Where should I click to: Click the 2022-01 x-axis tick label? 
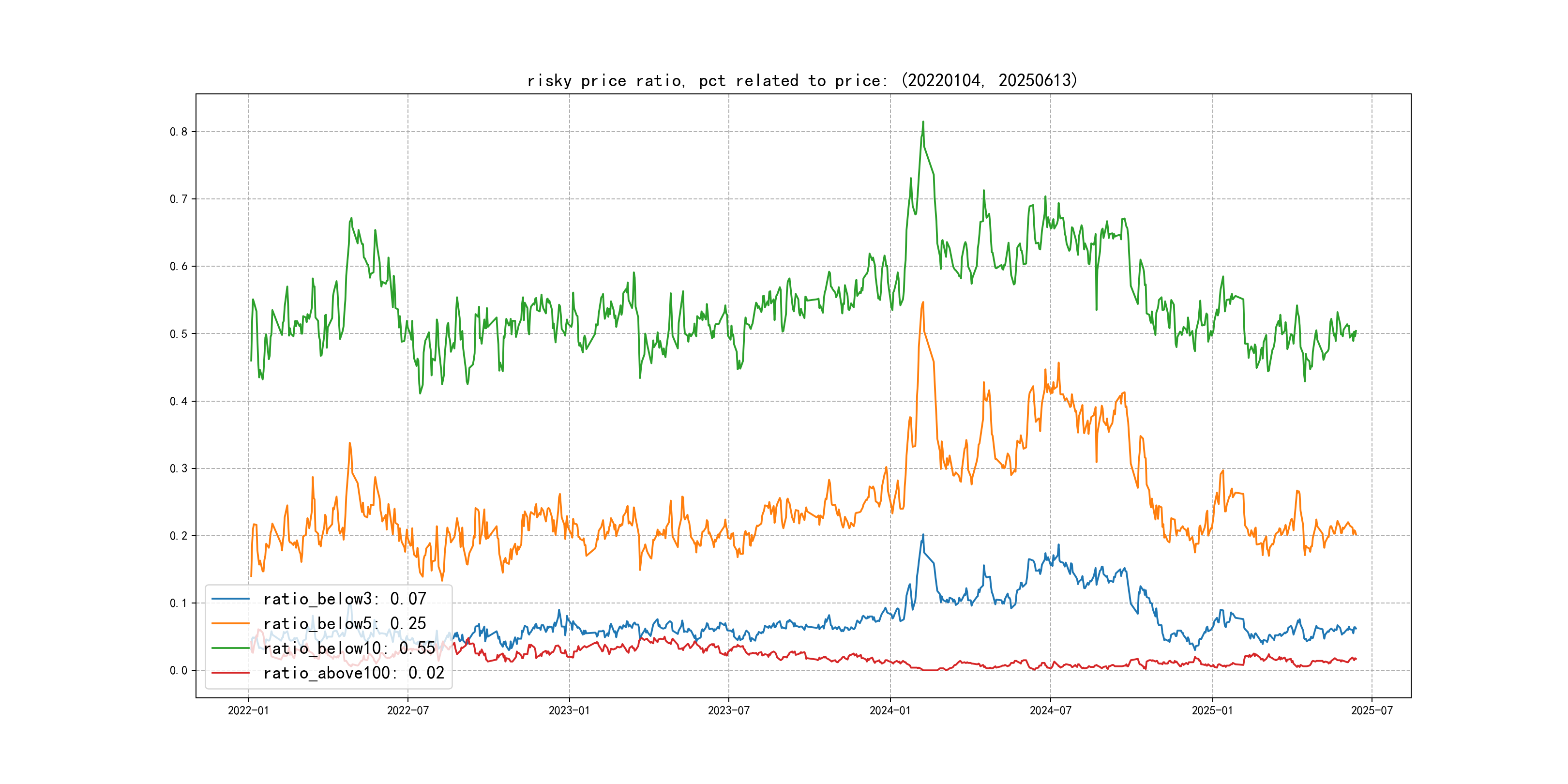(x=248, y=710)
